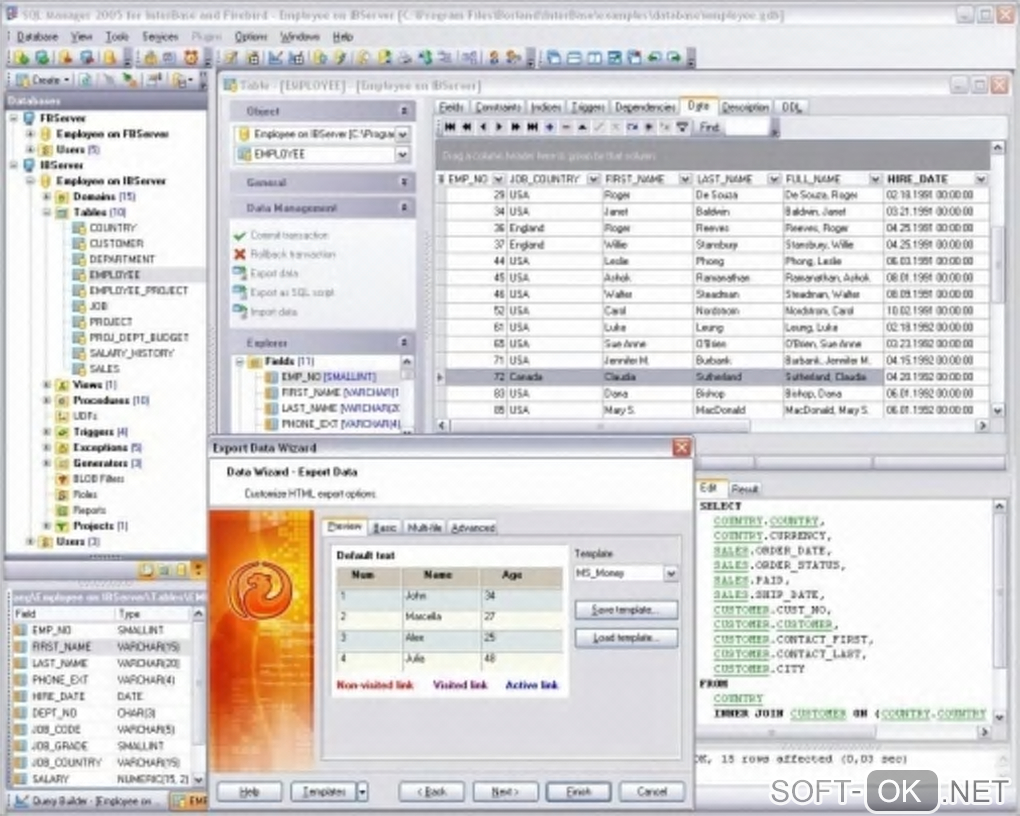Click the Find input field in data toolbar
The width and height of the screenshot is (1020, 816).
click(746, 128)
